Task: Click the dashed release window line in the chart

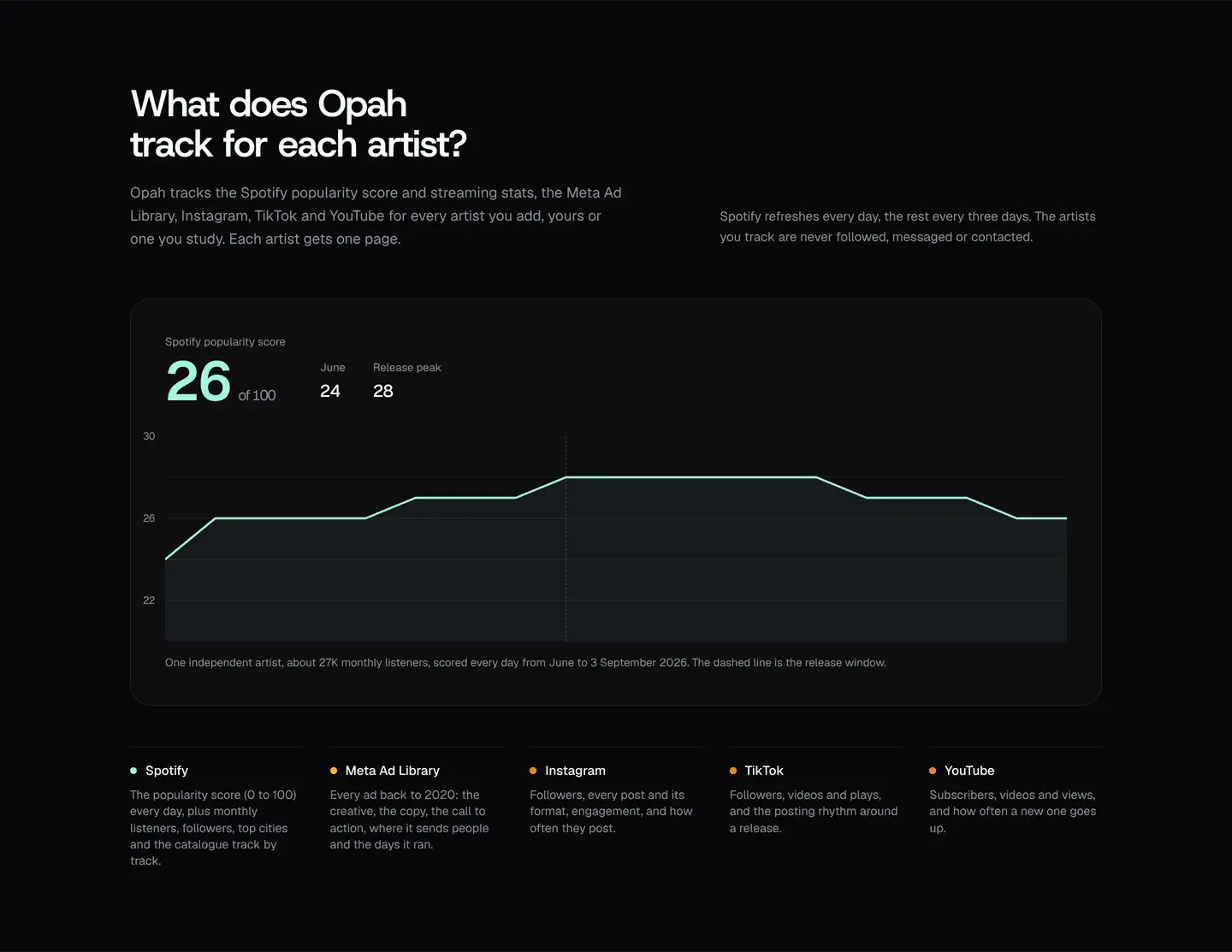Action: coord(566,538)
